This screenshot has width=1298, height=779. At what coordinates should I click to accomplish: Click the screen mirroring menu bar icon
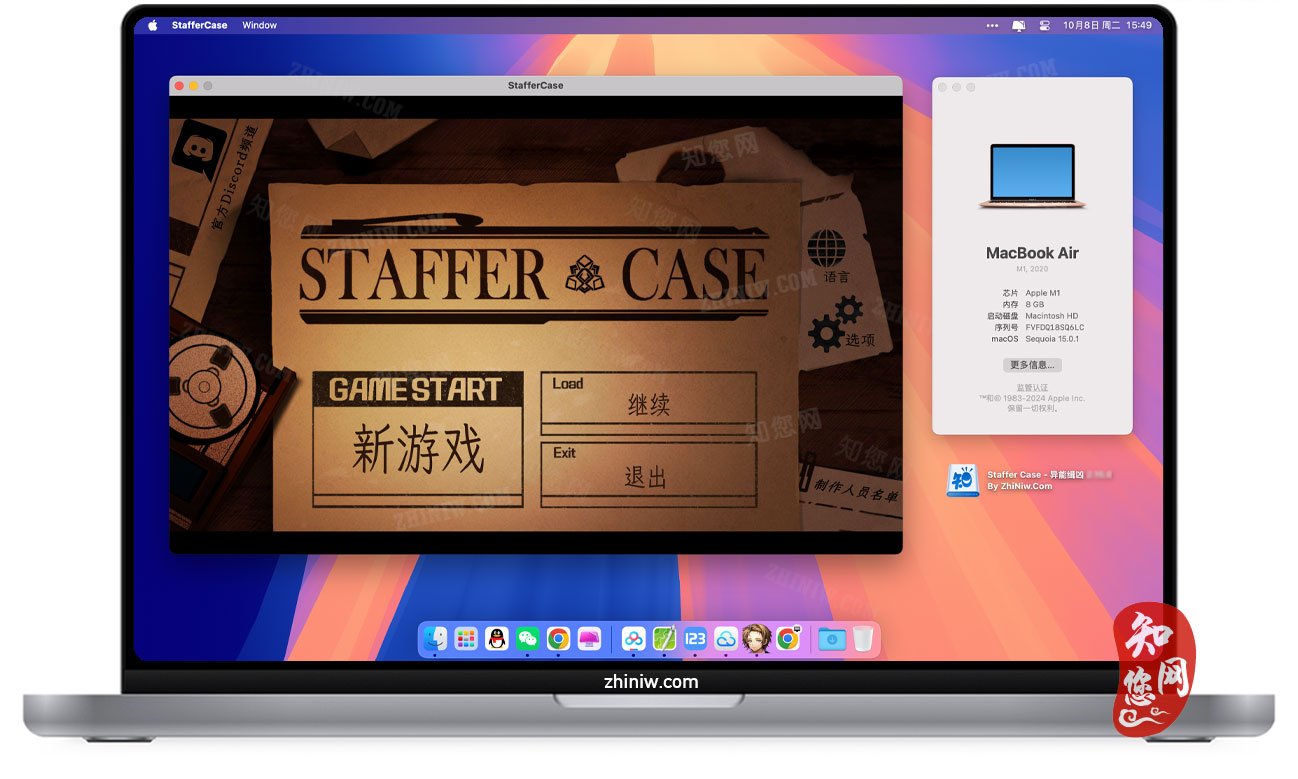click(1019, 25)
